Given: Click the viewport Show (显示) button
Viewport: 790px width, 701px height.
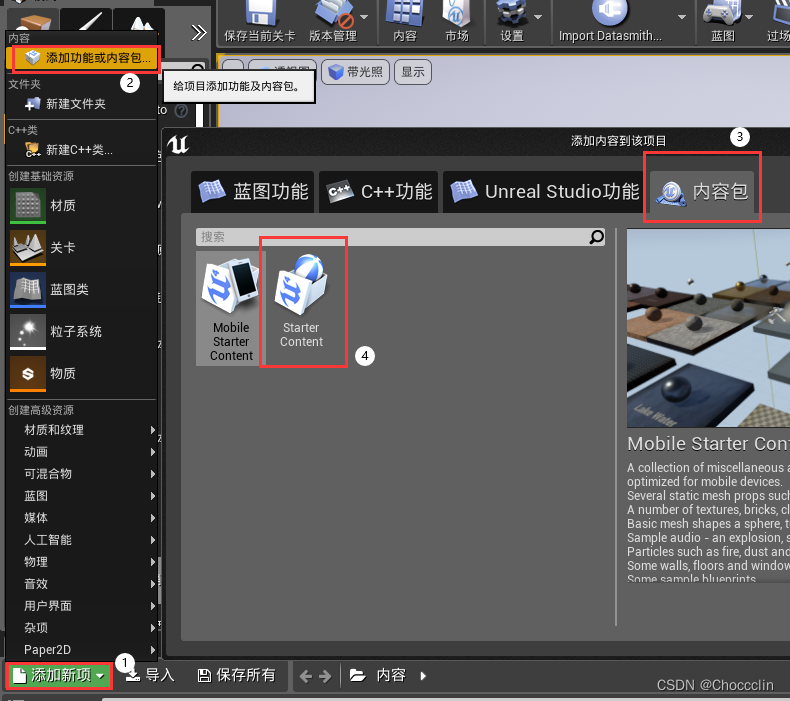Looking at the screenshot, I should click(413, 72).
